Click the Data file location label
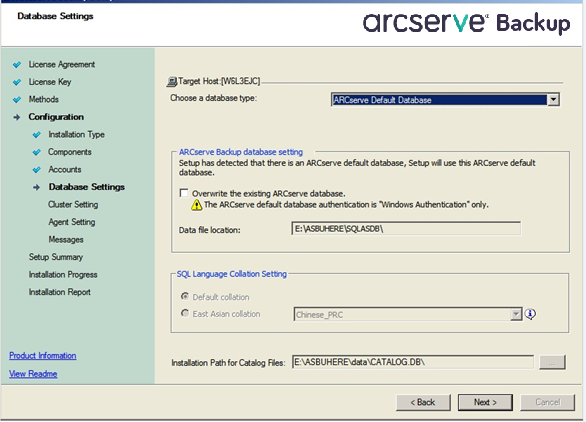This screenshot has height=422, width=586. [x=210, y=230]
